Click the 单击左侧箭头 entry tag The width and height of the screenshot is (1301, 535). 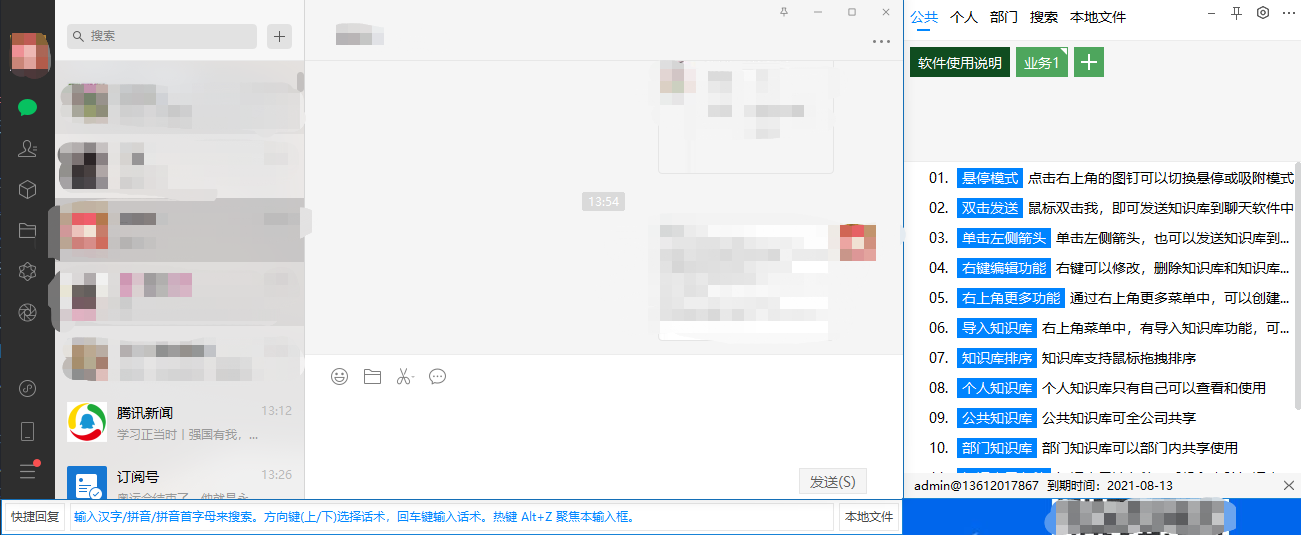point(1004,238)
